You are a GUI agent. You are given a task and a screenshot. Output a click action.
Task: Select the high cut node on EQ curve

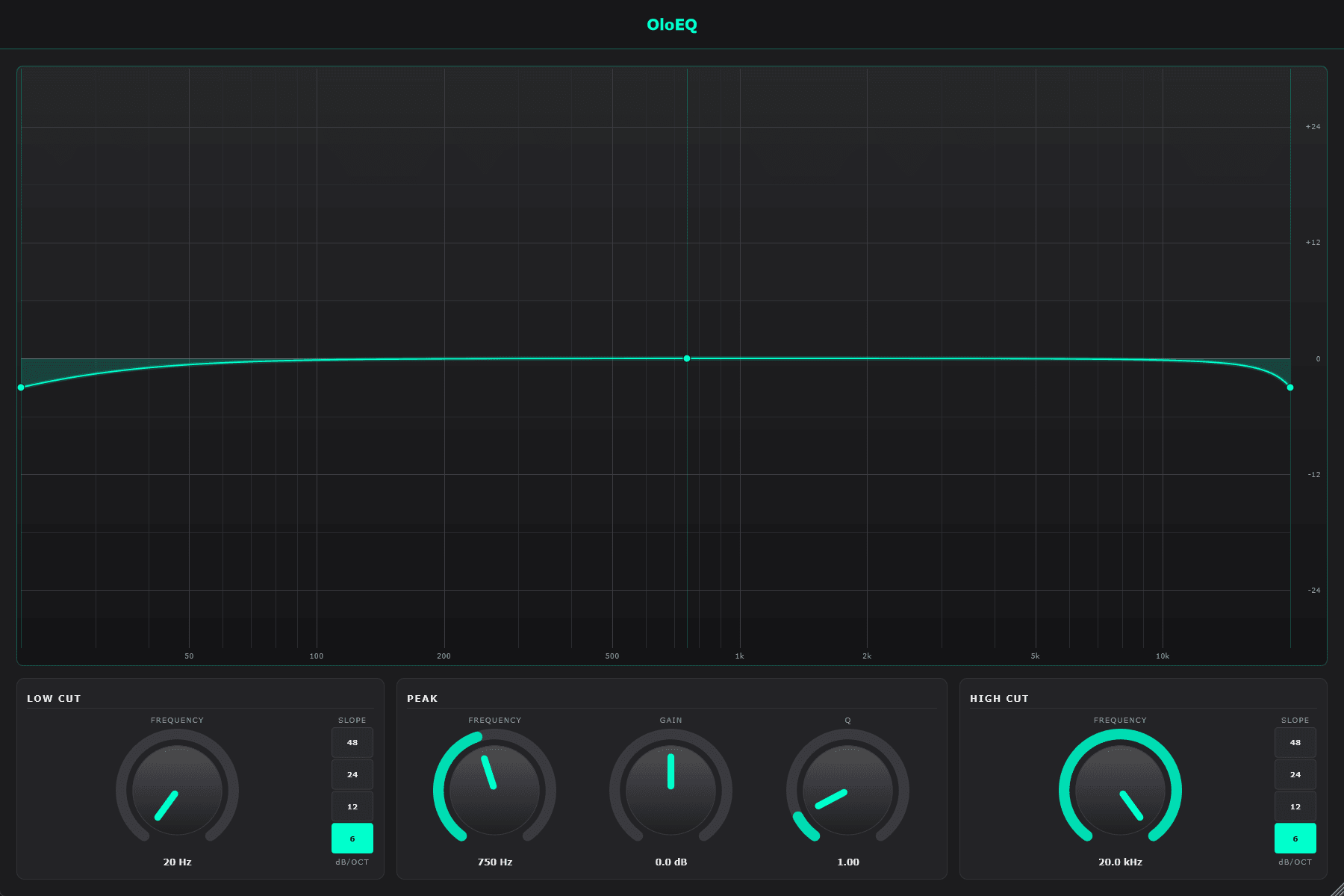click(1290, 388)
